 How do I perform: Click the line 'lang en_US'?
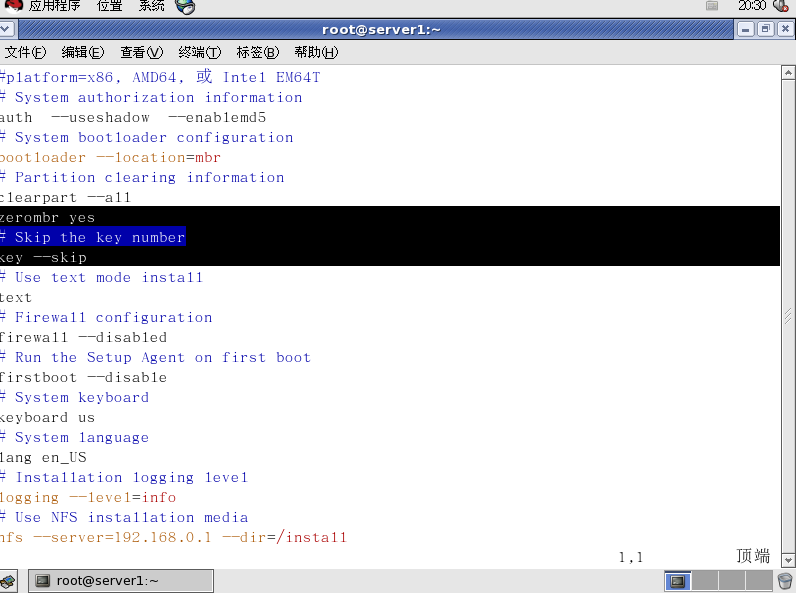[x=43, y=458]
